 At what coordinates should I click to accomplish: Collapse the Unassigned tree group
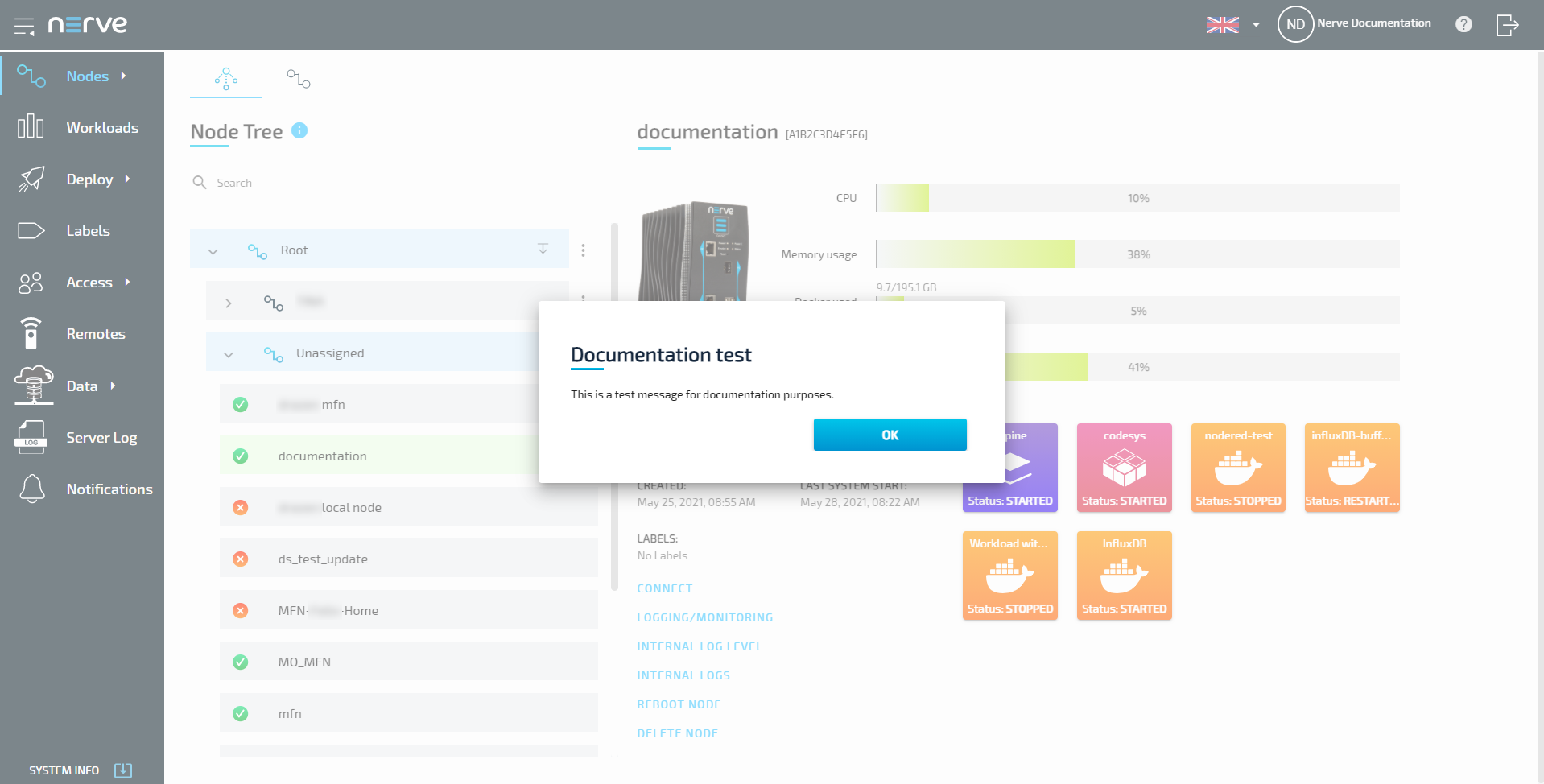tap(229, 354)
